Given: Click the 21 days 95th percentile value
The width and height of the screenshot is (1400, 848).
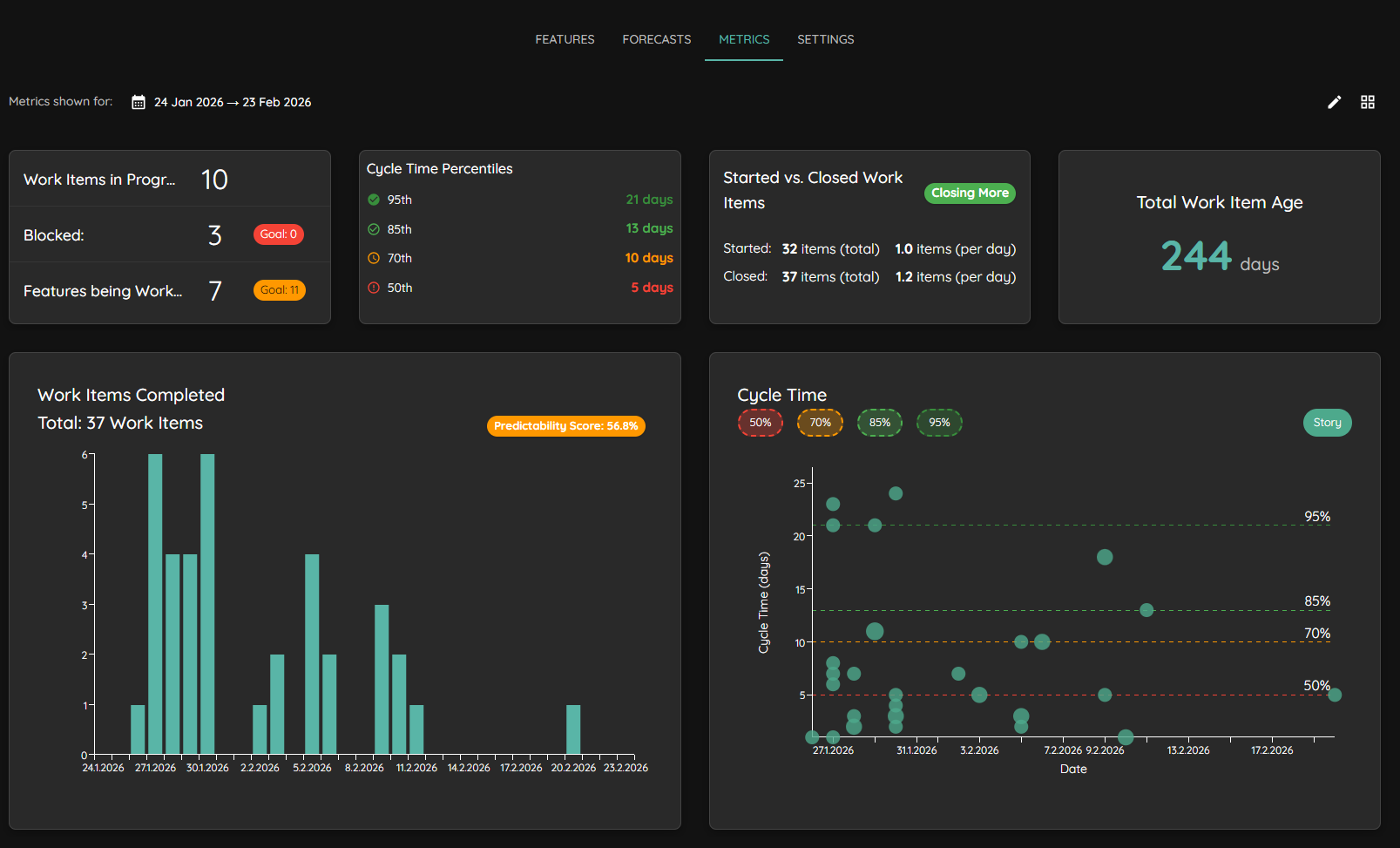Looking at the screenshot, I should coord(649,200).
